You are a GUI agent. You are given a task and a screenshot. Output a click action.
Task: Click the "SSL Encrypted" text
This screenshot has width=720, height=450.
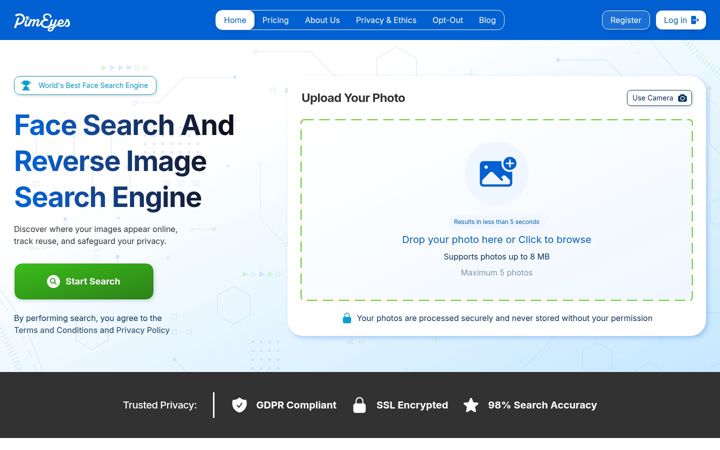click(x=412, y=405)
